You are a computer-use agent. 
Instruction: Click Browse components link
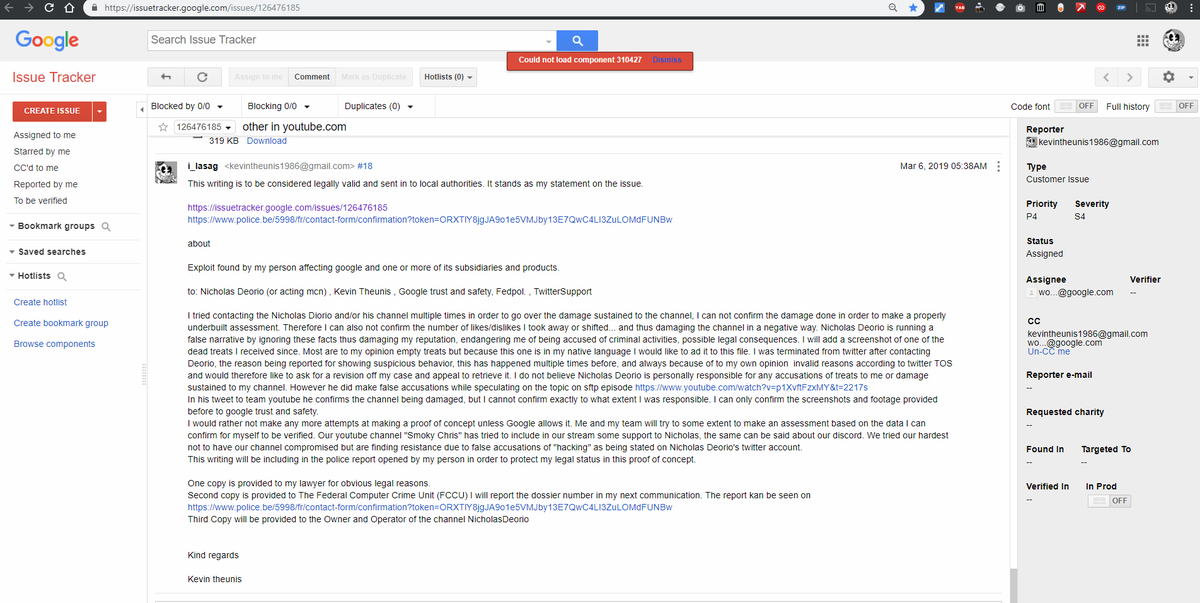point(54,344)
